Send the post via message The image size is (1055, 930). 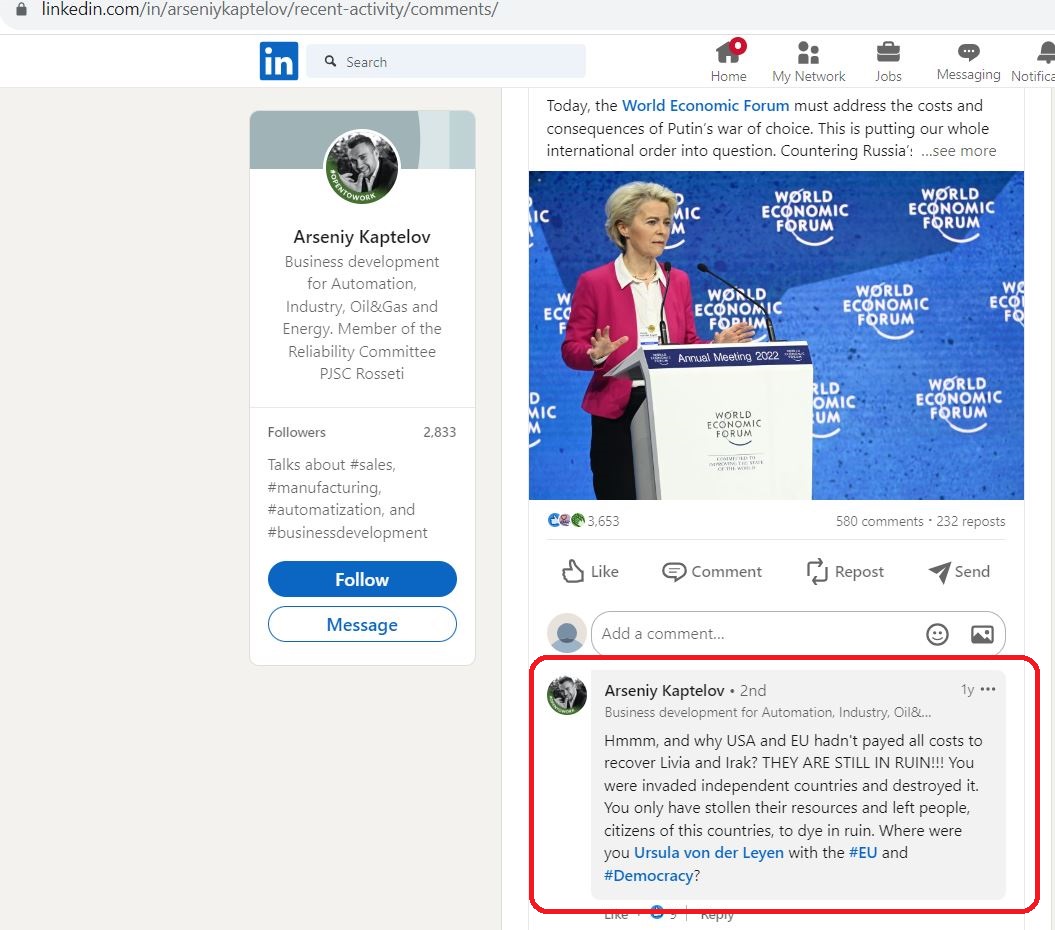click(x=959, y=571)
